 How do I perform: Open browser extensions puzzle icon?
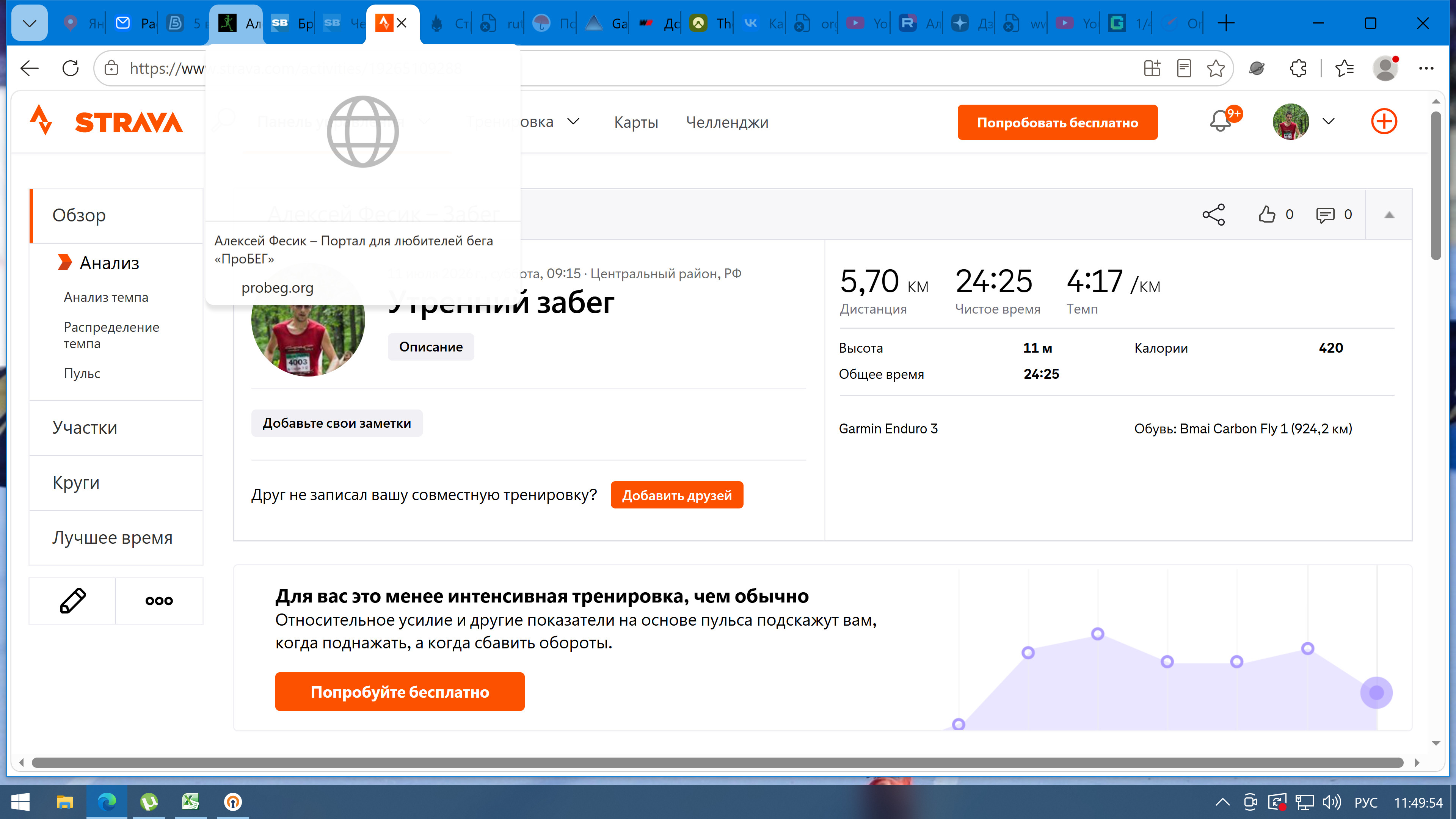click(1298, 68)
